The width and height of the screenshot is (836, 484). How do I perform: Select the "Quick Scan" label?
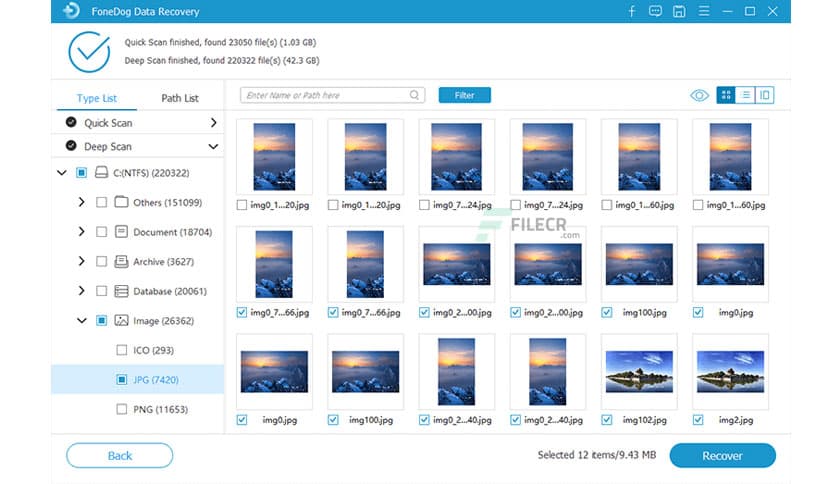(108, 123)
